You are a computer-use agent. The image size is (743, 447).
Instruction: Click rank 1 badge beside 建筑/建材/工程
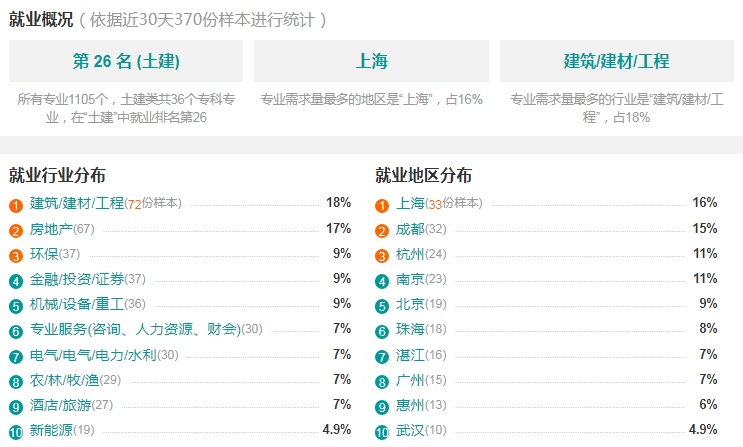tap(16, 206)
